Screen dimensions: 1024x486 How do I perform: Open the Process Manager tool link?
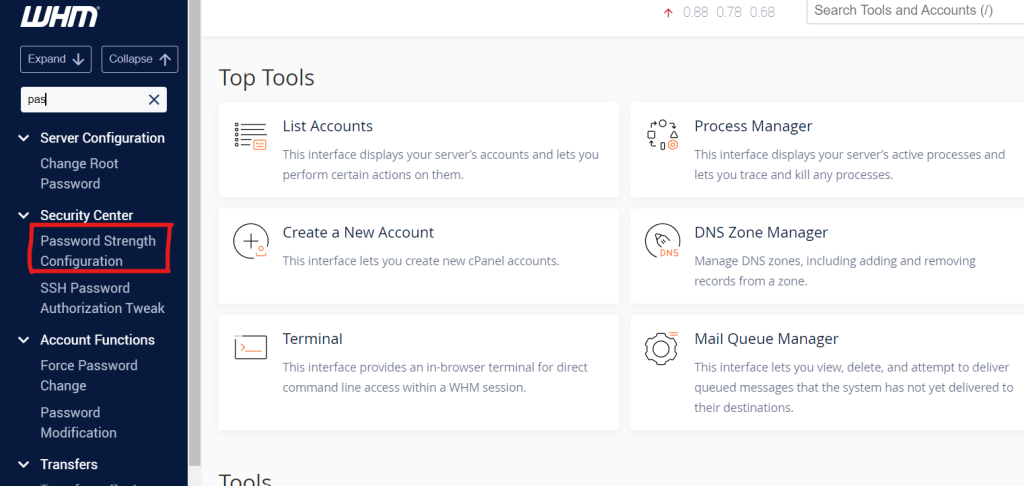point(753,126)
